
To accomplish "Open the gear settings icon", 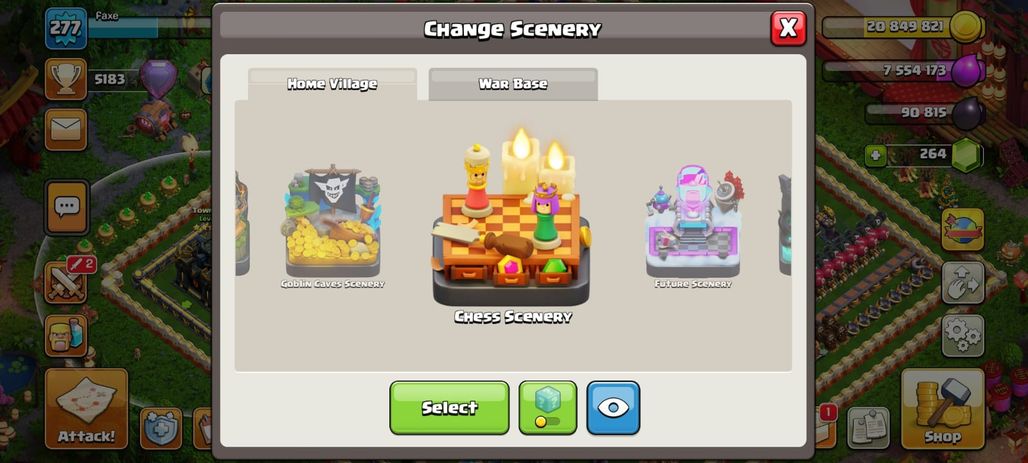I will pyautogui.click(x=963, y=336).
